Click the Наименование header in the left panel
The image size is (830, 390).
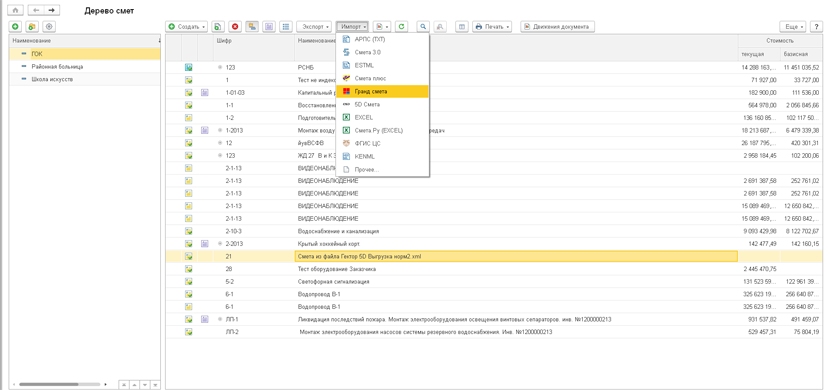(85, 41)
